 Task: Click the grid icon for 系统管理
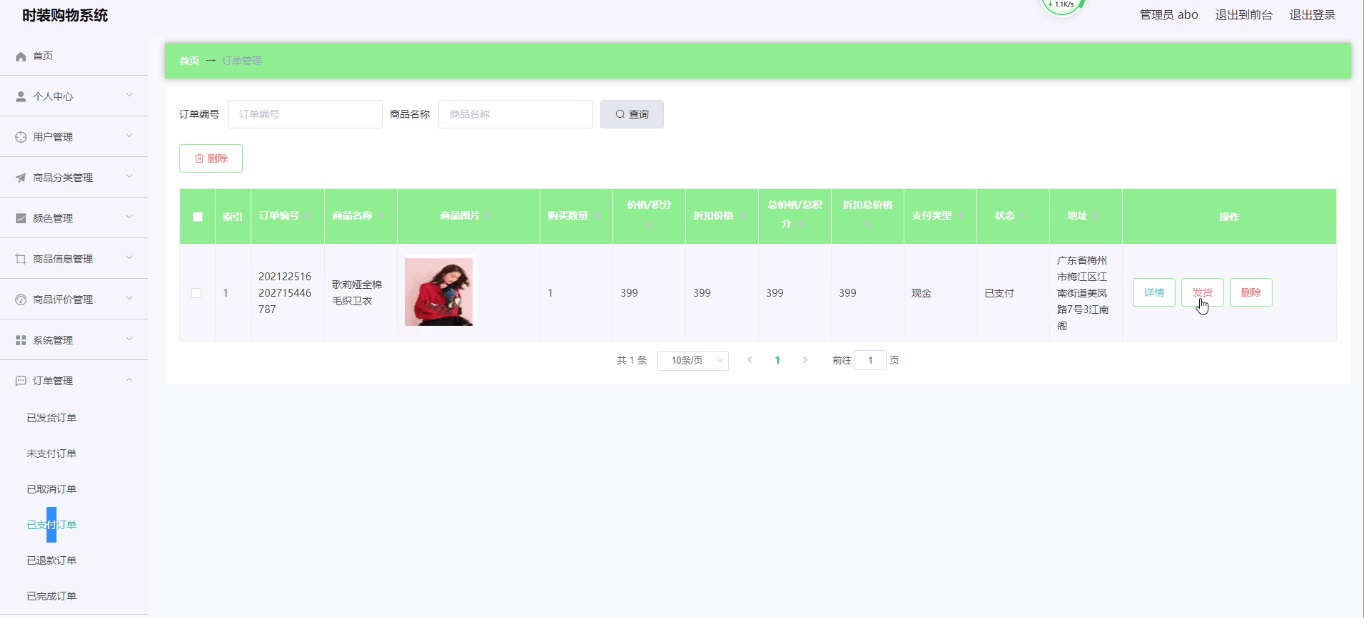click(21, 340)
